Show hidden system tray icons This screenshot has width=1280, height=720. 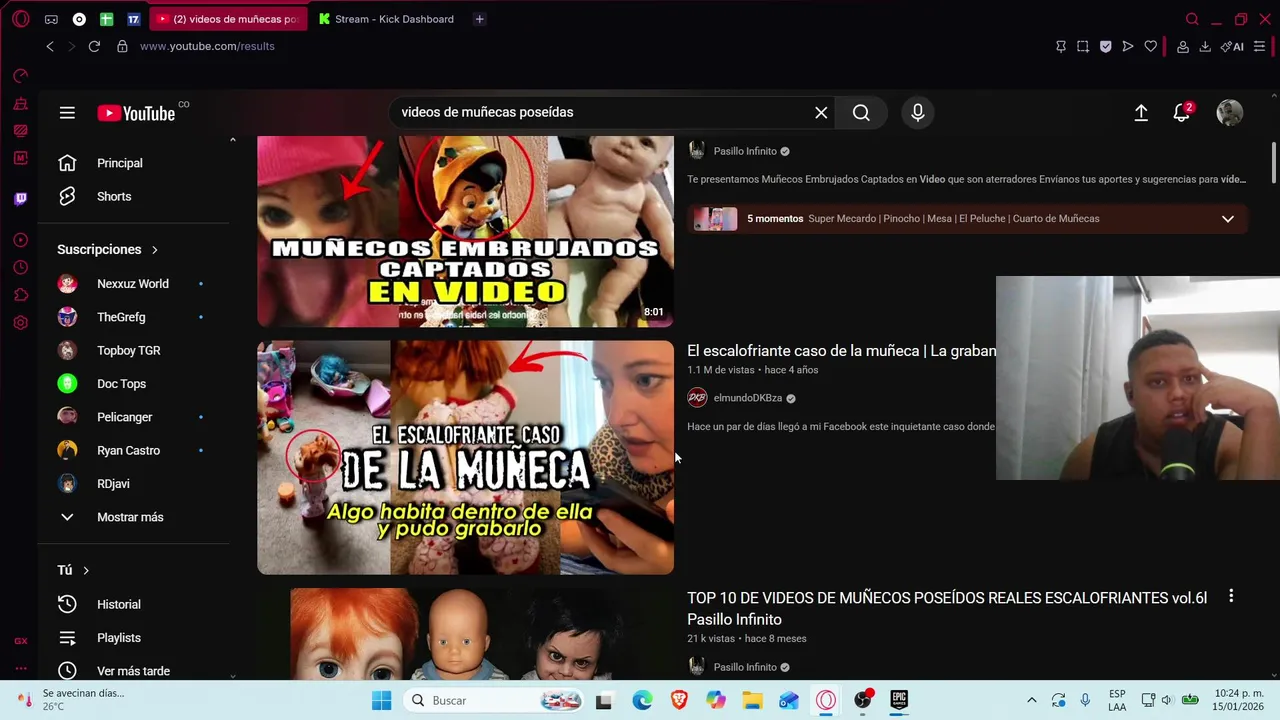[x=1031, y=700]
